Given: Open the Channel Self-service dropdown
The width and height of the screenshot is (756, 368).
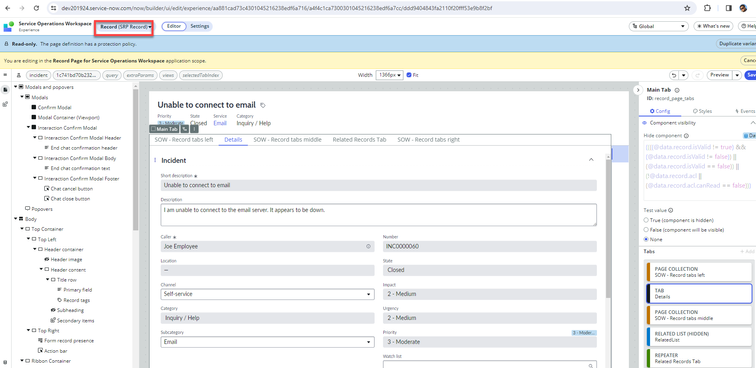Looking at the screenshot, I should click(267, 294).
